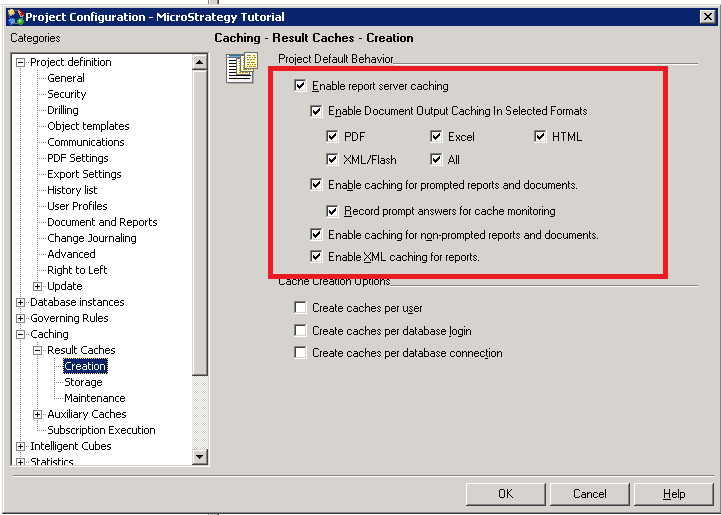Select Database instances in the tree

77,302
